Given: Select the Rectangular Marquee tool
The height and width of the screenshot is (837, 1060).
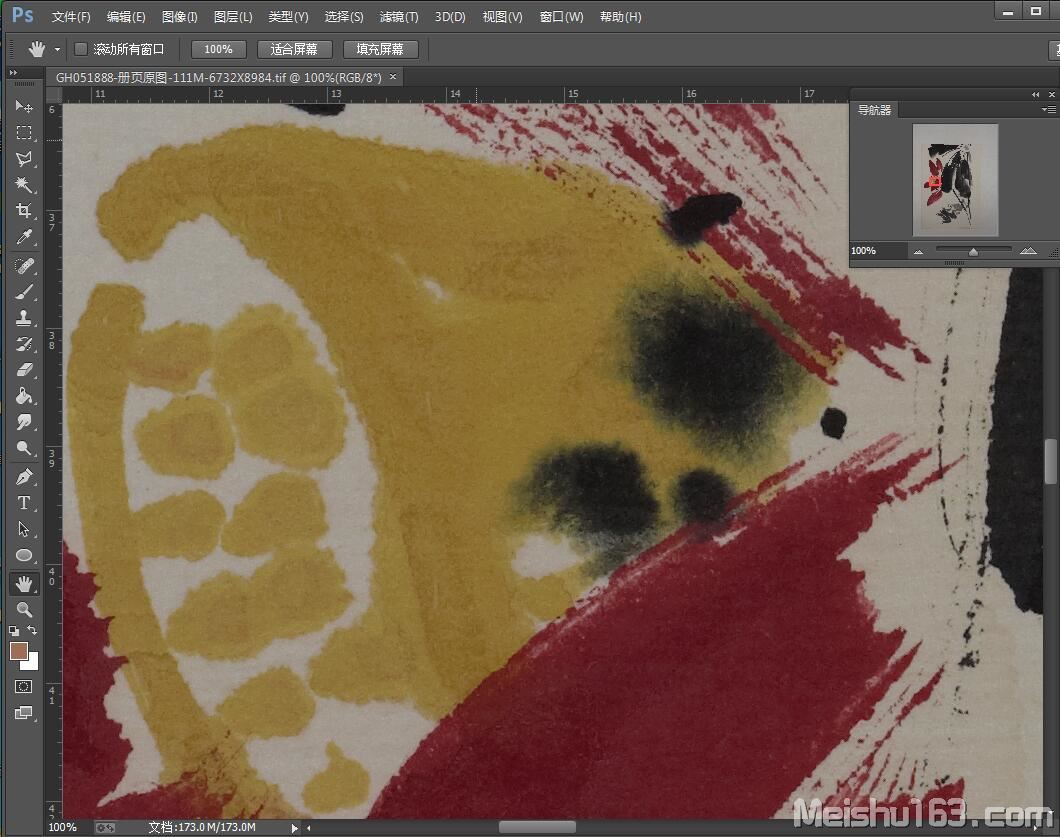Looking at the screenshot, I should pyautogui.click(x=24, y=133).
